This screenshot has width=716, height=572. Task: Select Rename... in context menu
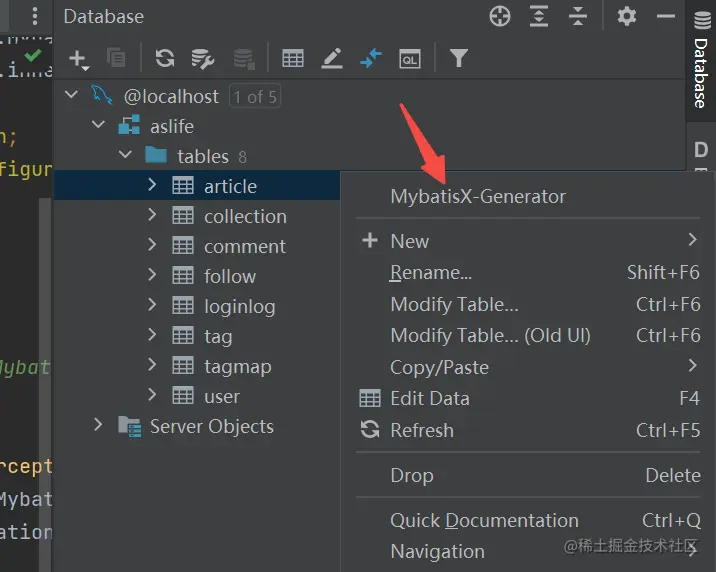click(528, 273)
